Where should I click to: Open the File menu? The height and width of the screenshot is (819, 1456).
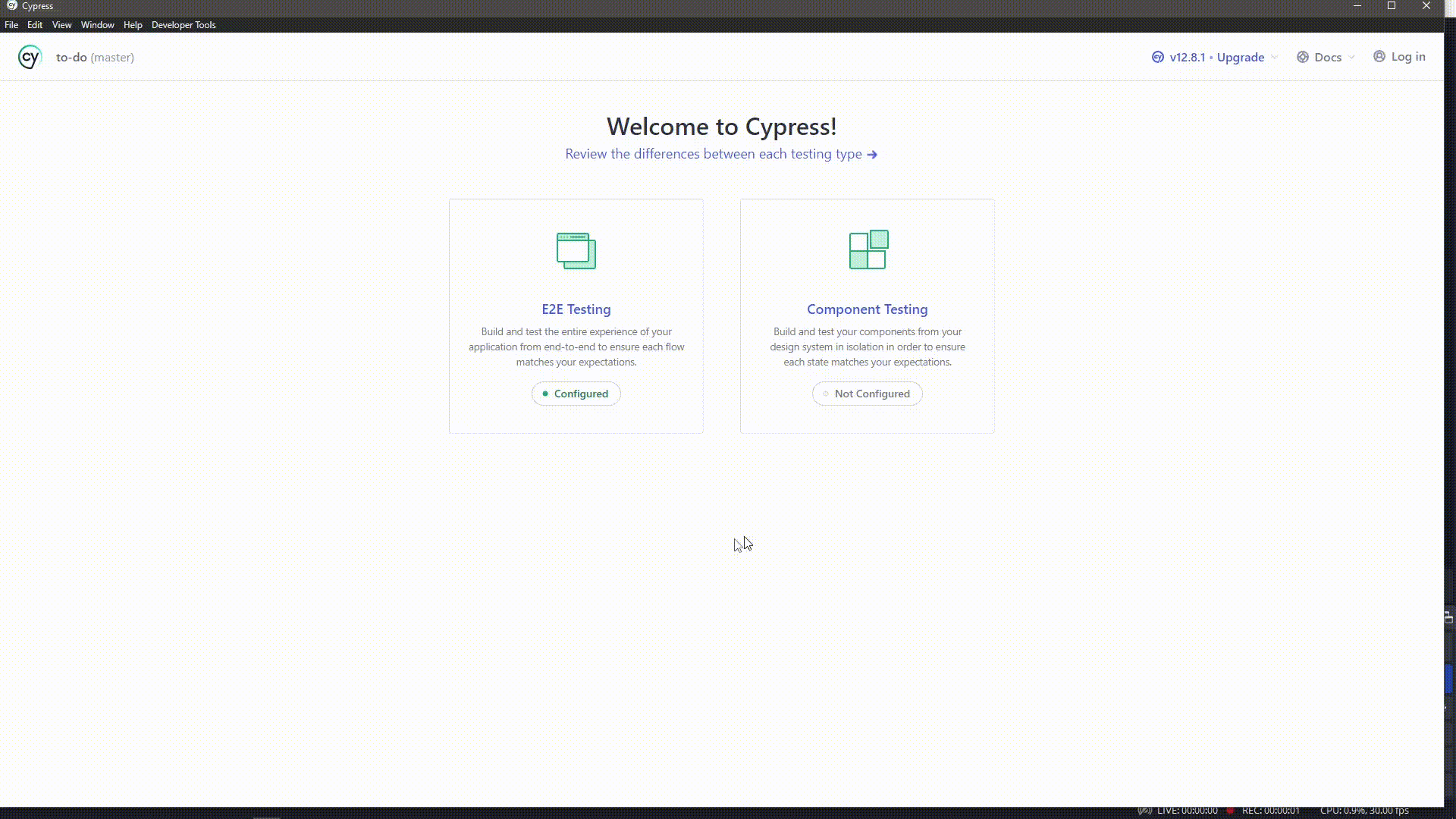pos(11,25)
